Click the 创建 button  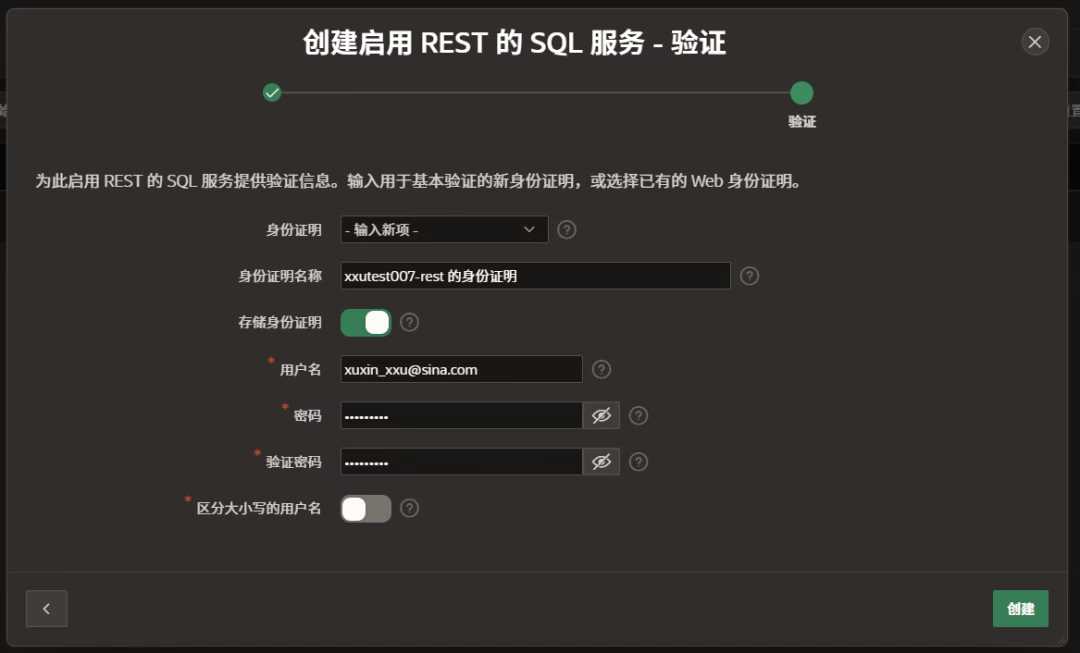click(x=1020, y=608)
